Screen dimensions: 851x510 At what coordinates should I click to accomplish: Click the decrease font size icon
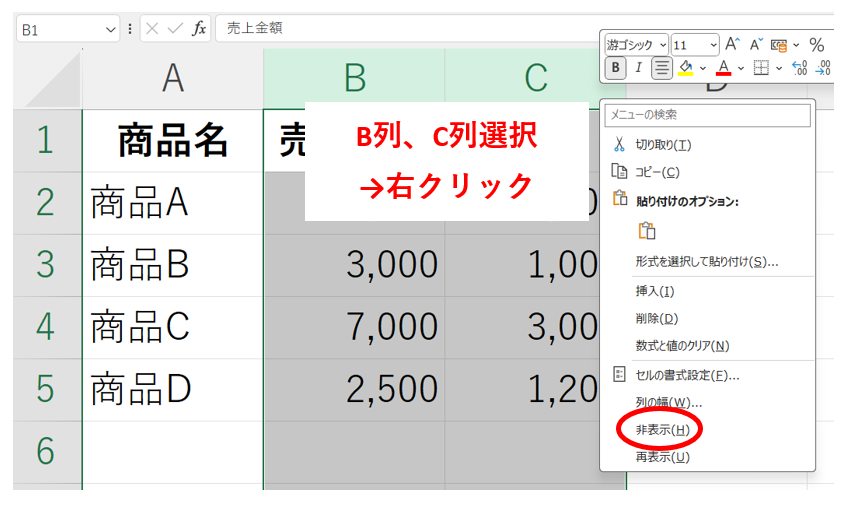coord(757,45)
